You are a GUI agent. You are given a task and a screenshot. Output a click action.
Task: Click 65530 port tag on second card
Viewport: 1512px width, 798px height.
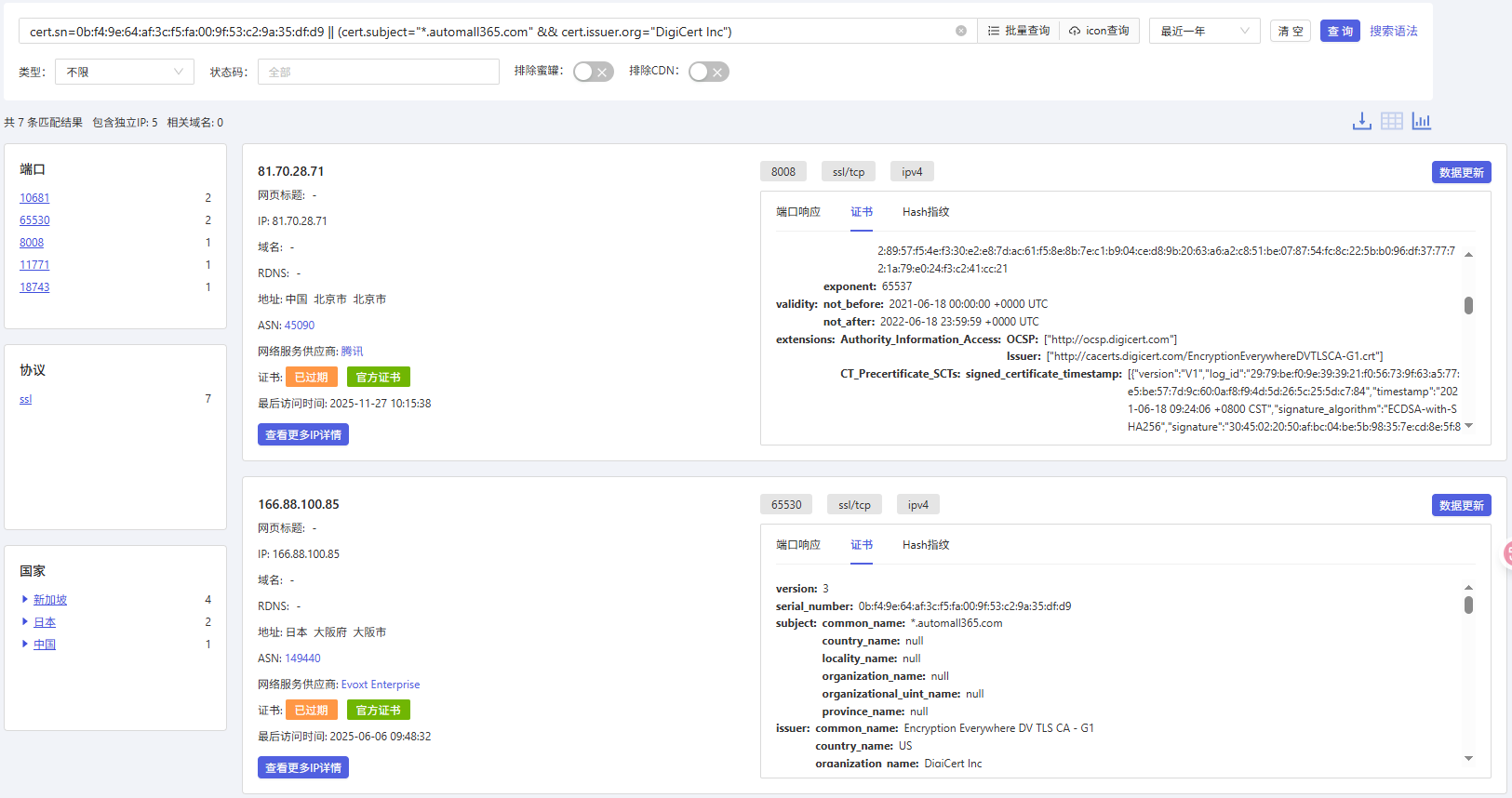pos(786,504)
